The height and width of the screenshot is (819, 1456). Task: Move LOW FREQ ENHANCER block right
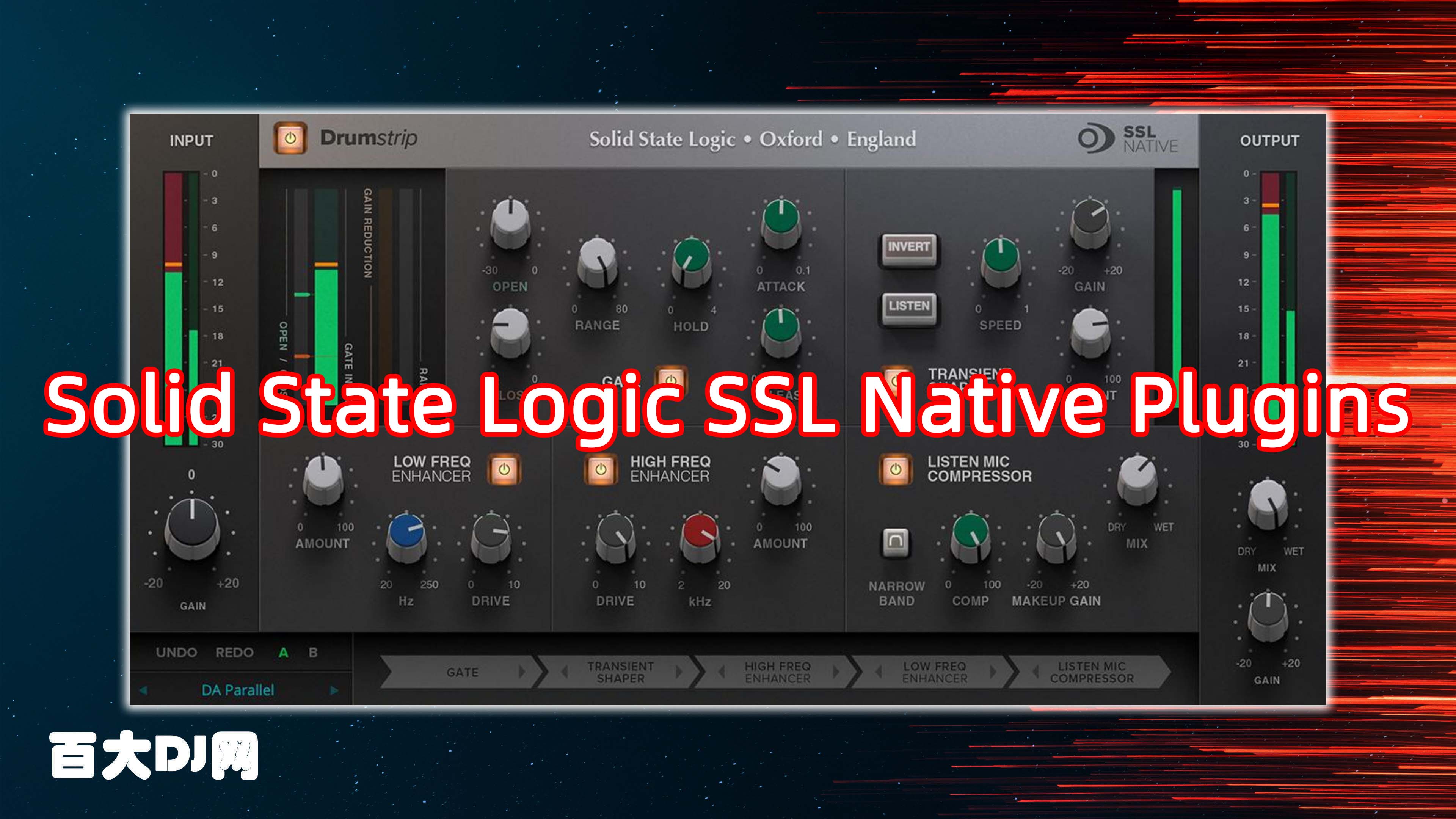pos(993,672)
